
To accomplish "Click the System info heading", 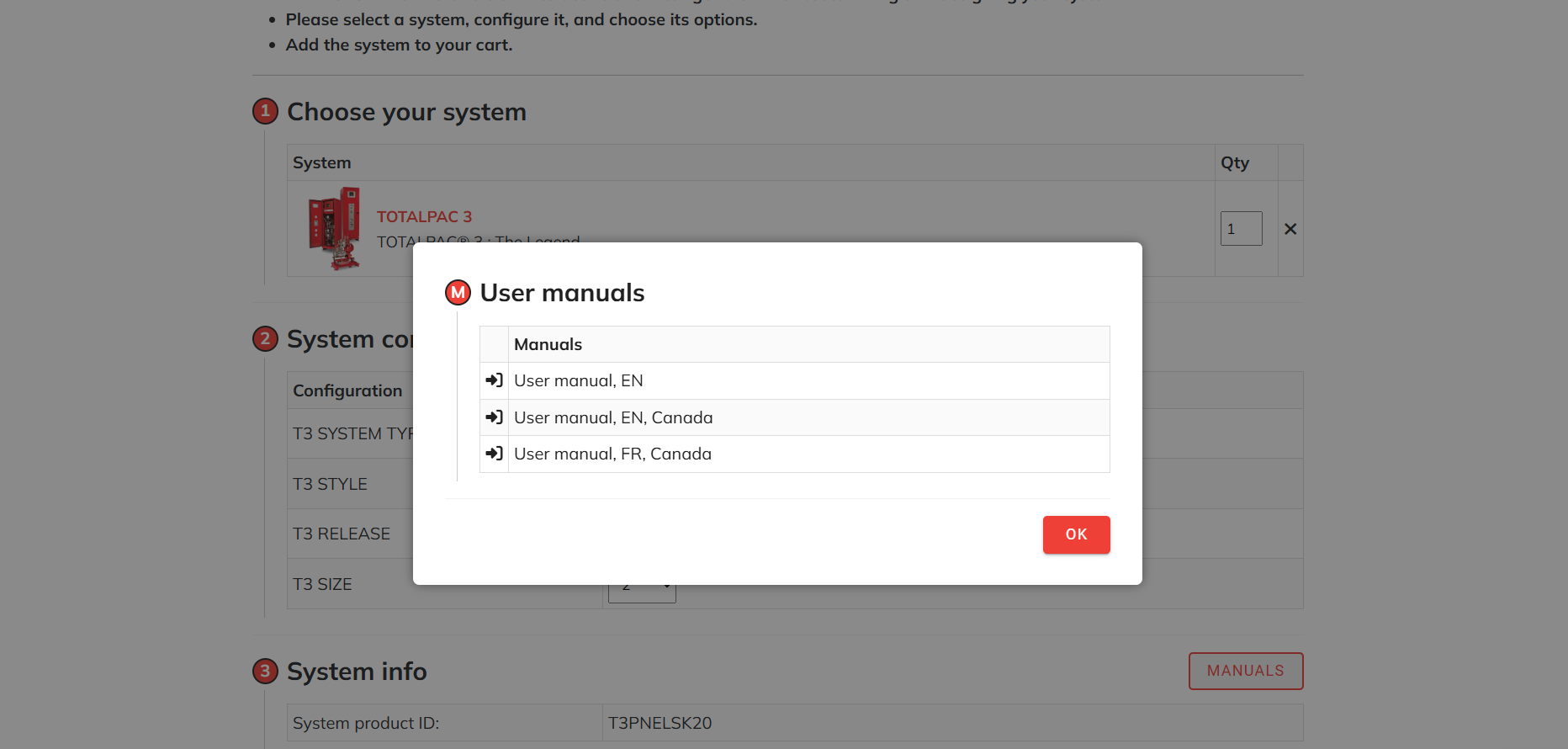I will (x=357, y=672).
